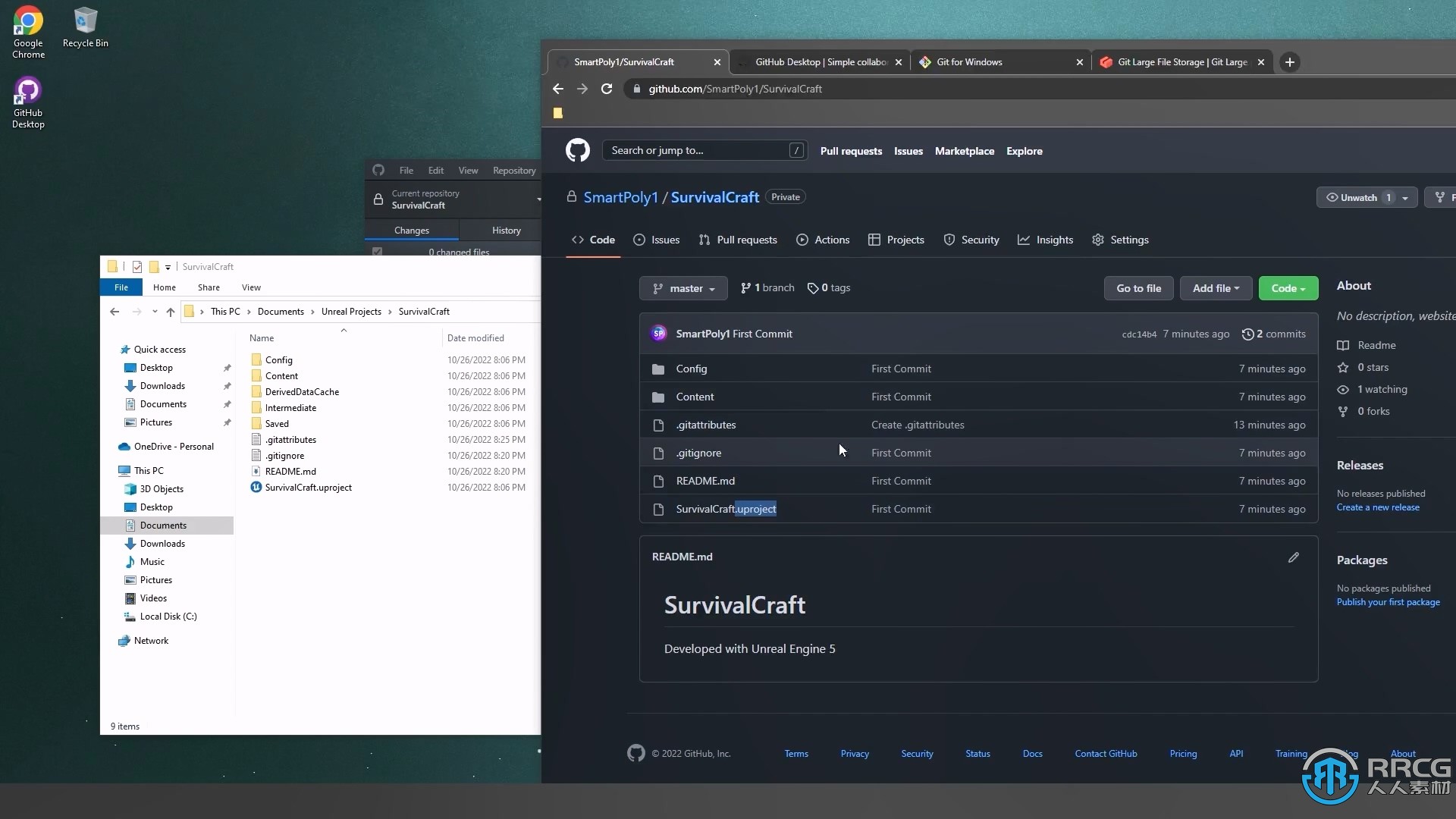Toggle the changed files checkbox in GitHub Desktop
Screen dimensions: 1456x819
[x=377, y=252]
